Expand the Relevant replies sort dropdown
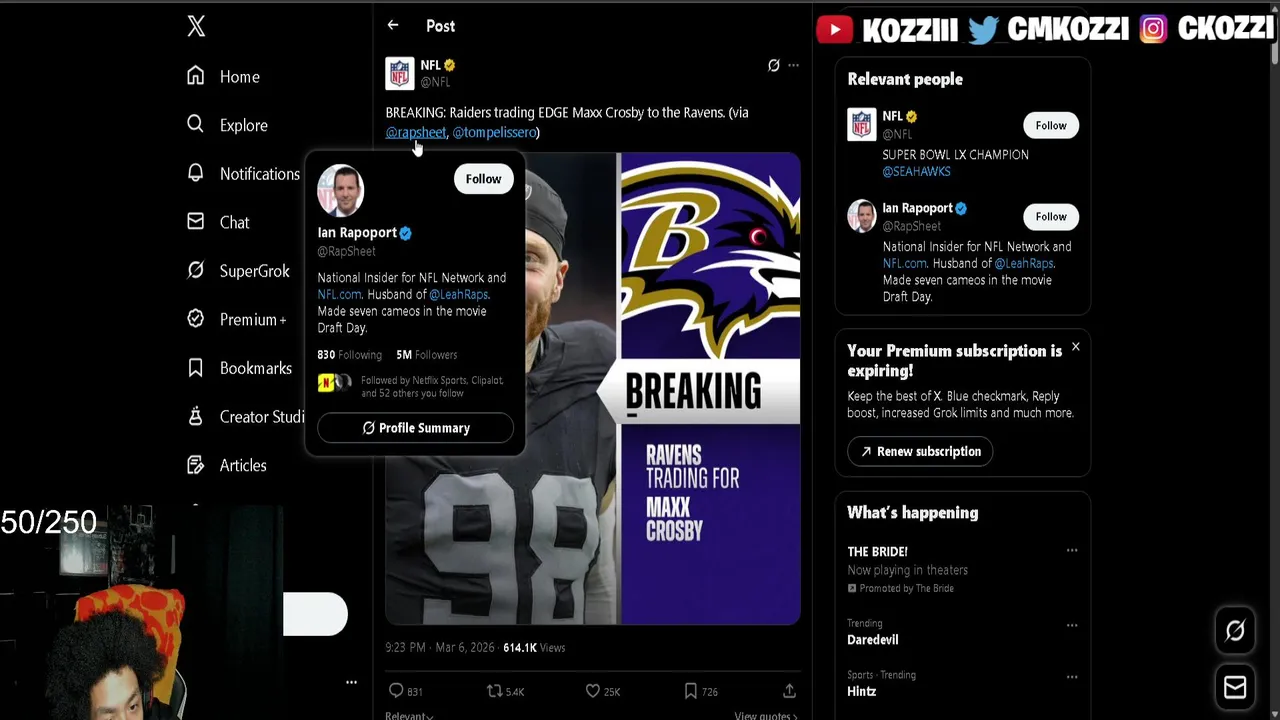The height and width of the screenshot is (720, 1280). [x=409, y=715]
